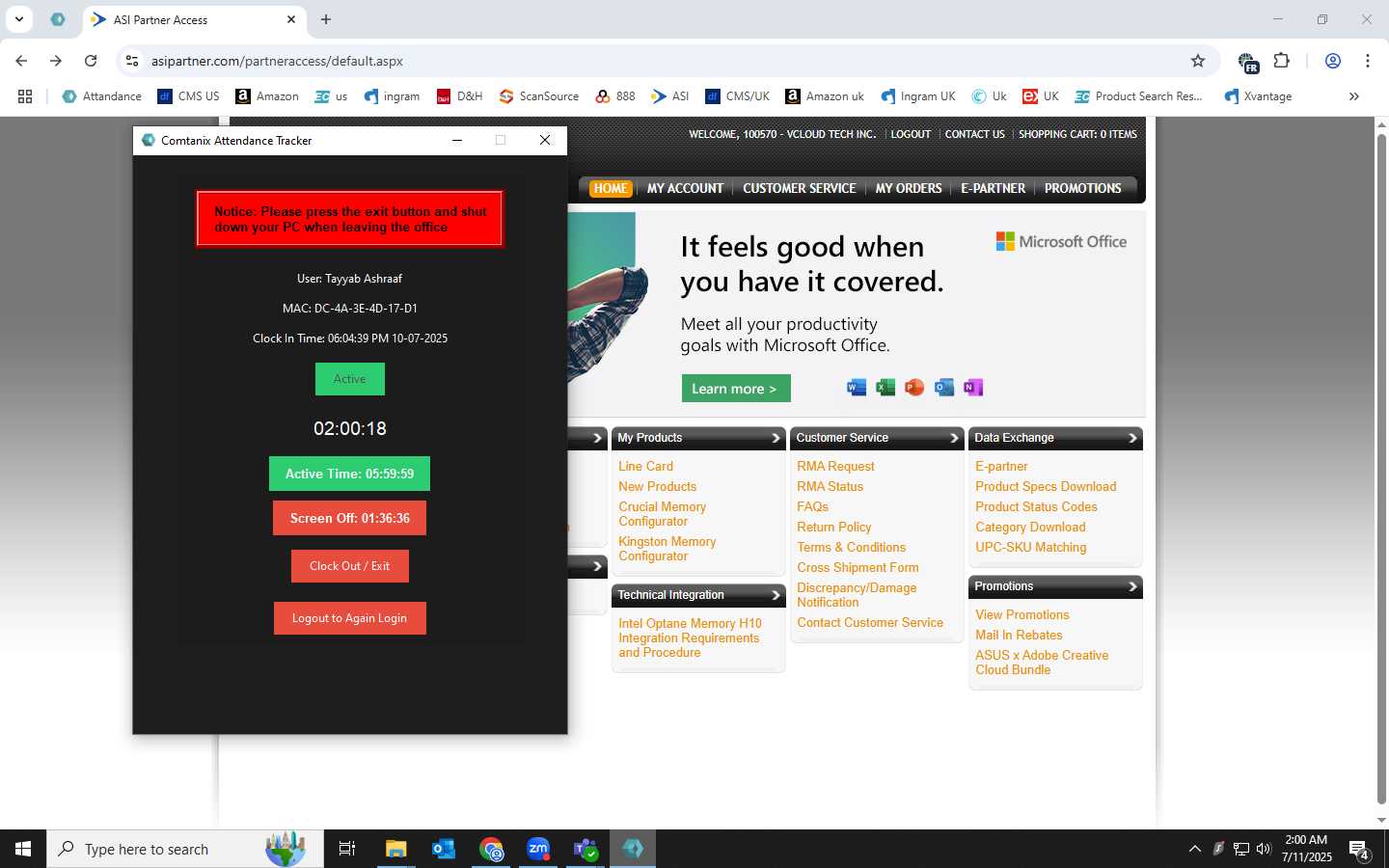The height and width of the screenshot is (868, 1389).
Task: Open the RMA Request link
Action: coord(835,466)
